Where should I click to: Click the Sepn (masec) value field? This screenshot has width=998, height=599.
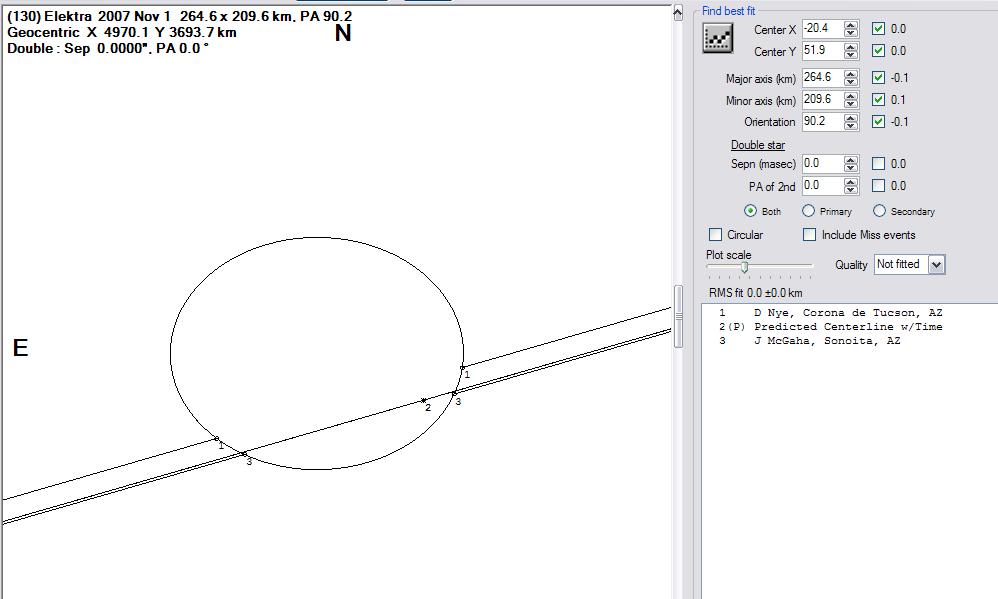pyautogui.click(x=822, y=164)
